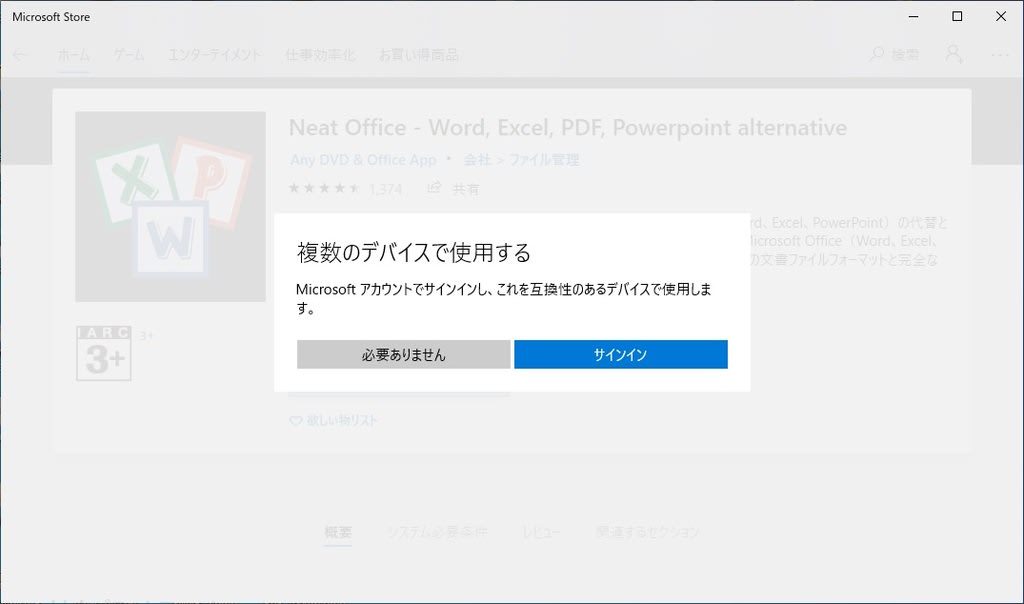Open the お買い得商品 tab
The image size is (1024, 604).
[x=419, y=55]
